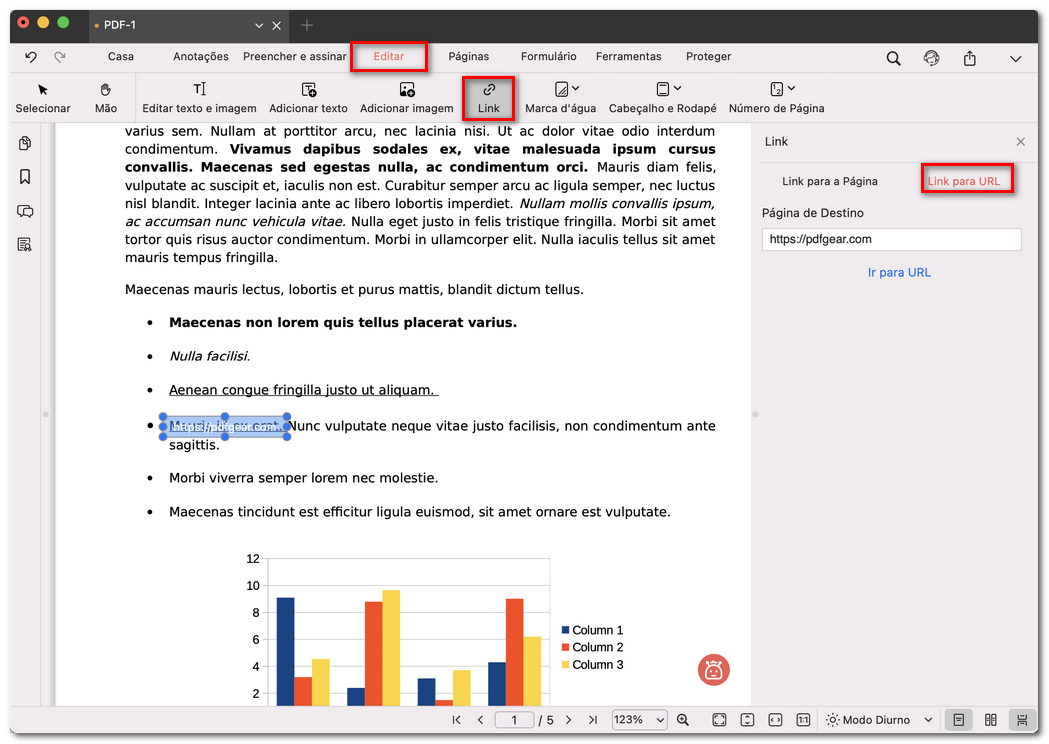Open the comments sidebar panel
The width and height of the screenshot is (1049, 744).
point(25,211)
